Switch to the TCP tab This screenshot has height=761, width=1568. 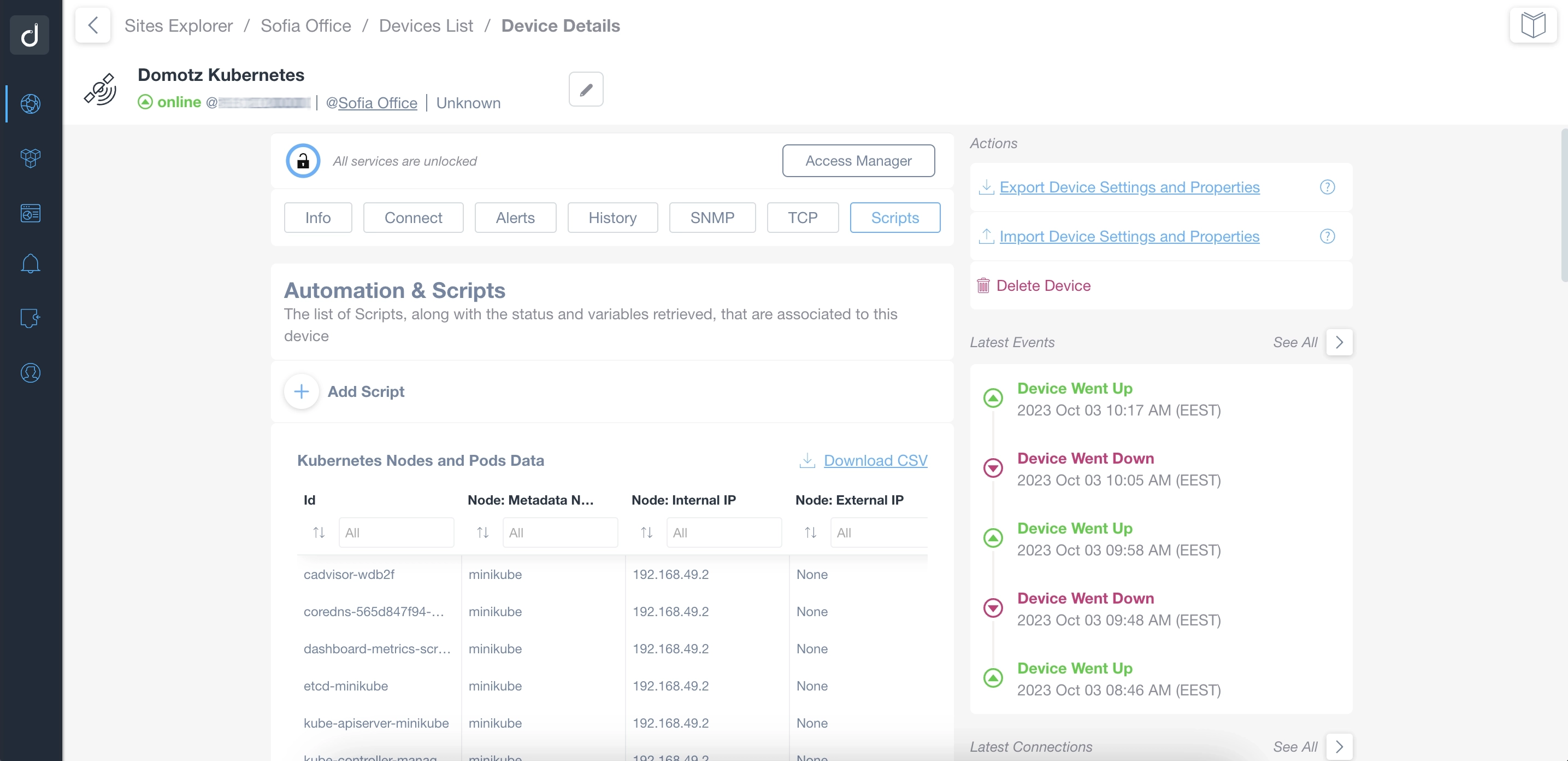click(802, 218)
